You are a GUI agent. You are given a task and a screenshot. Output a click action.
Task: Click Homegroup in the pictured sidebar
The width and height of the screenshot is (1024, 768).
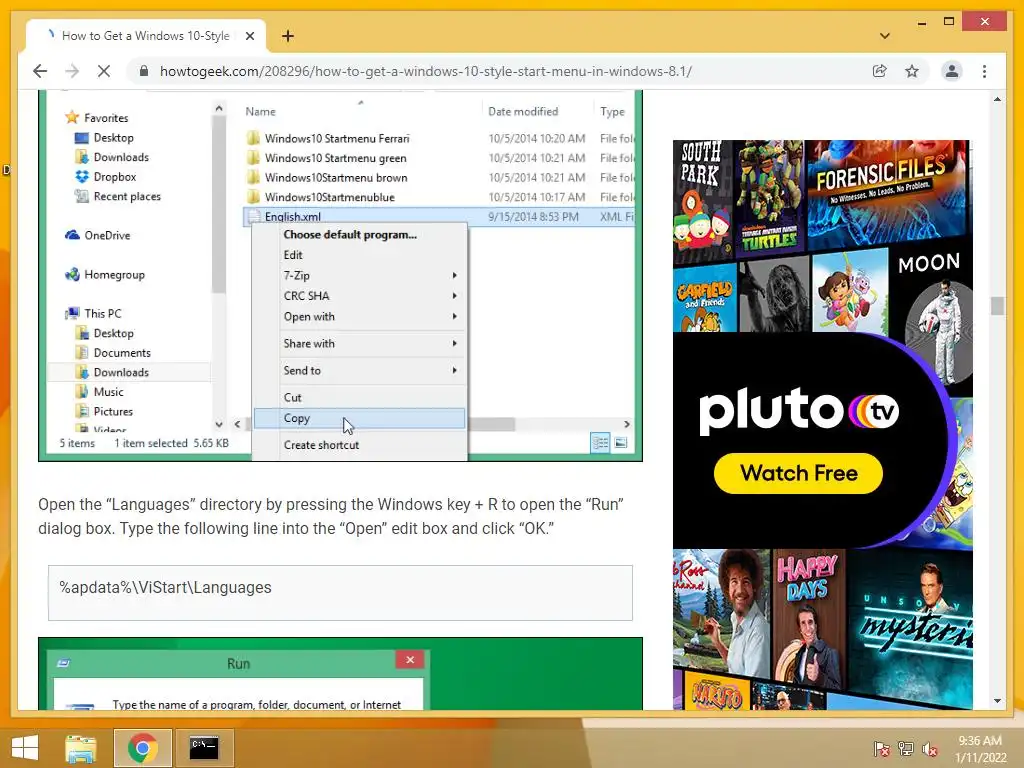[104, 274]
